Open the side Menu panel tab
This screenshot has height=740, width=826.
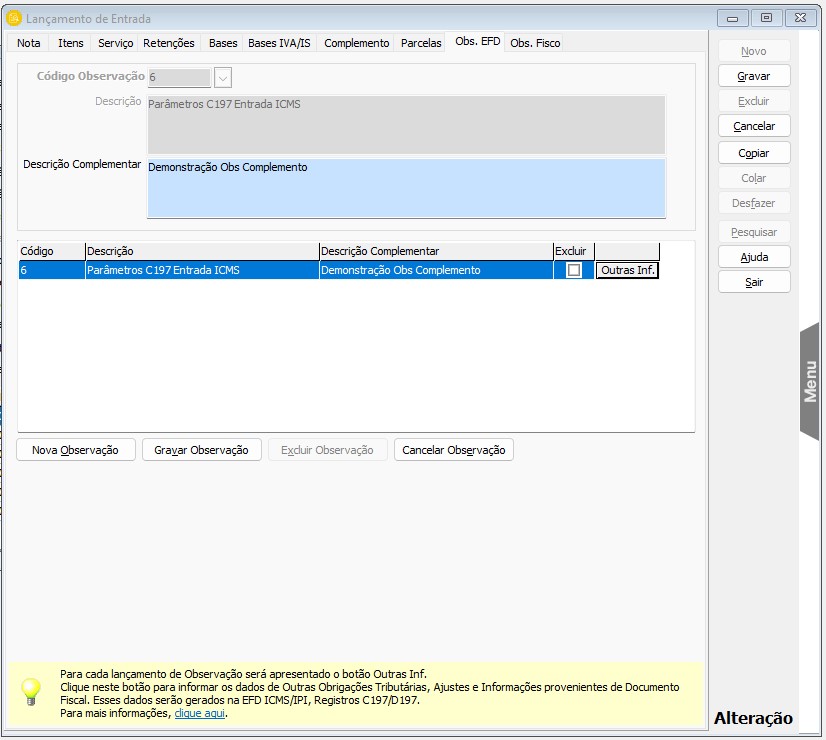810,381
